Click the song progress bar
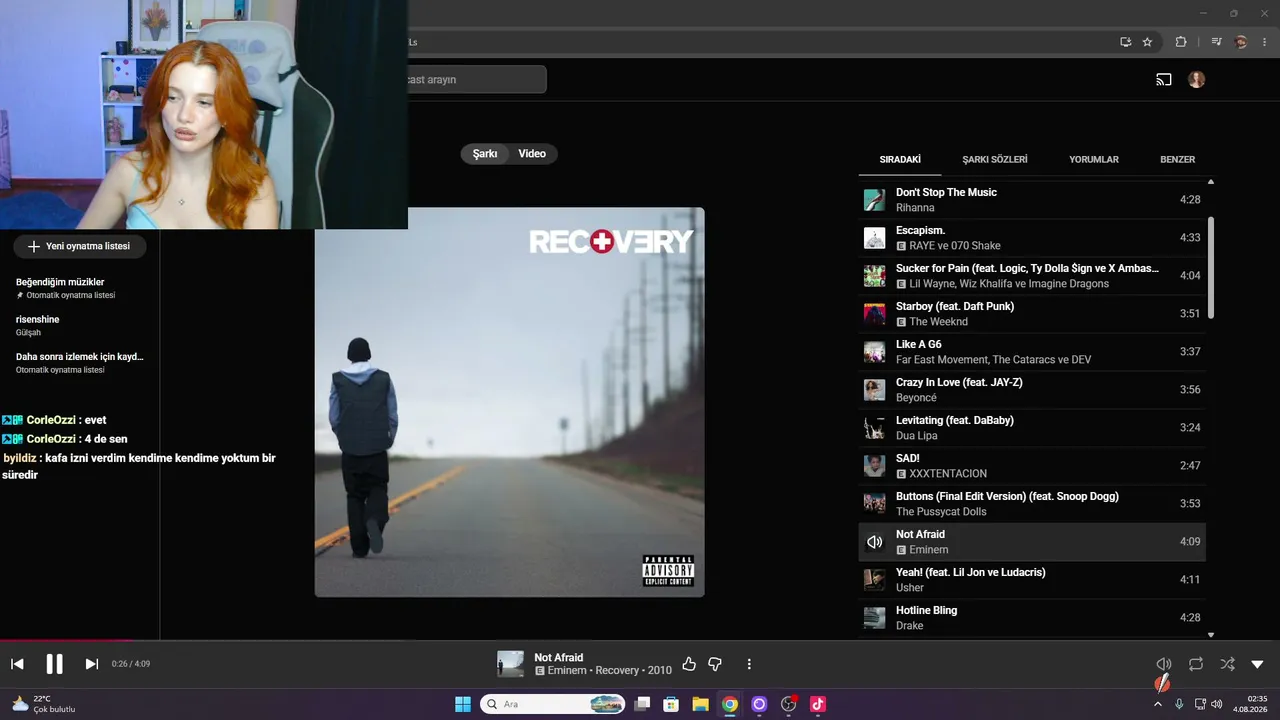This screenshot has width=1280, height=720. [640, 641]
